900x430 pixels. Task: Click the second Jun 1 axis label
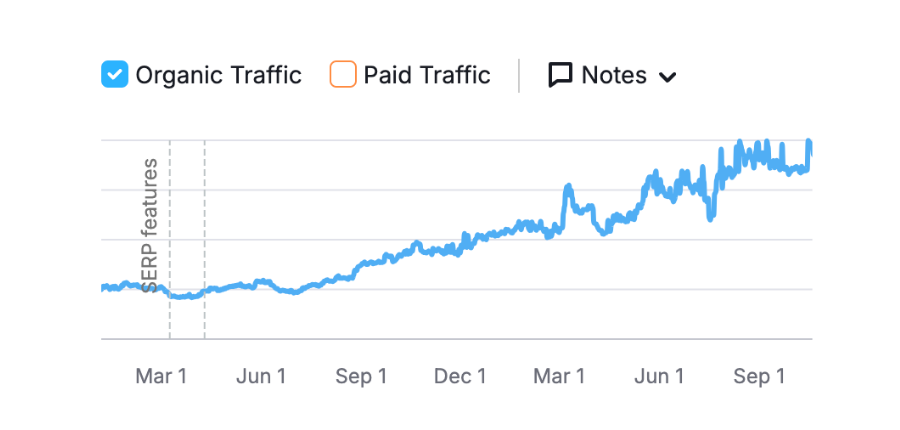coord(659,377)
